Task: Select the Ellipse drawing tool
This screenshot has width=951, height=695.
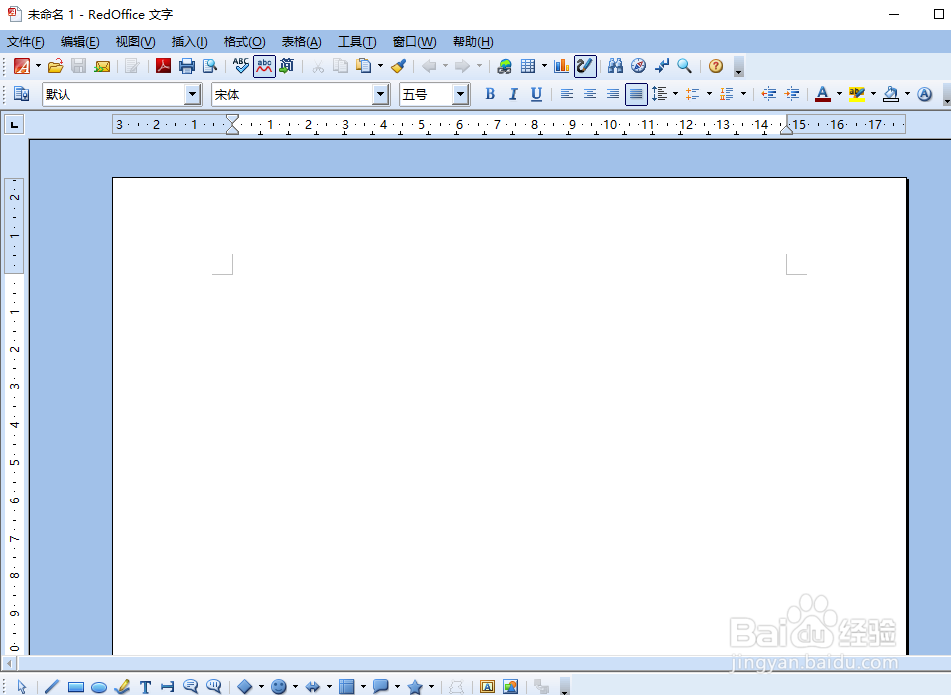Action: coord(99,687)
